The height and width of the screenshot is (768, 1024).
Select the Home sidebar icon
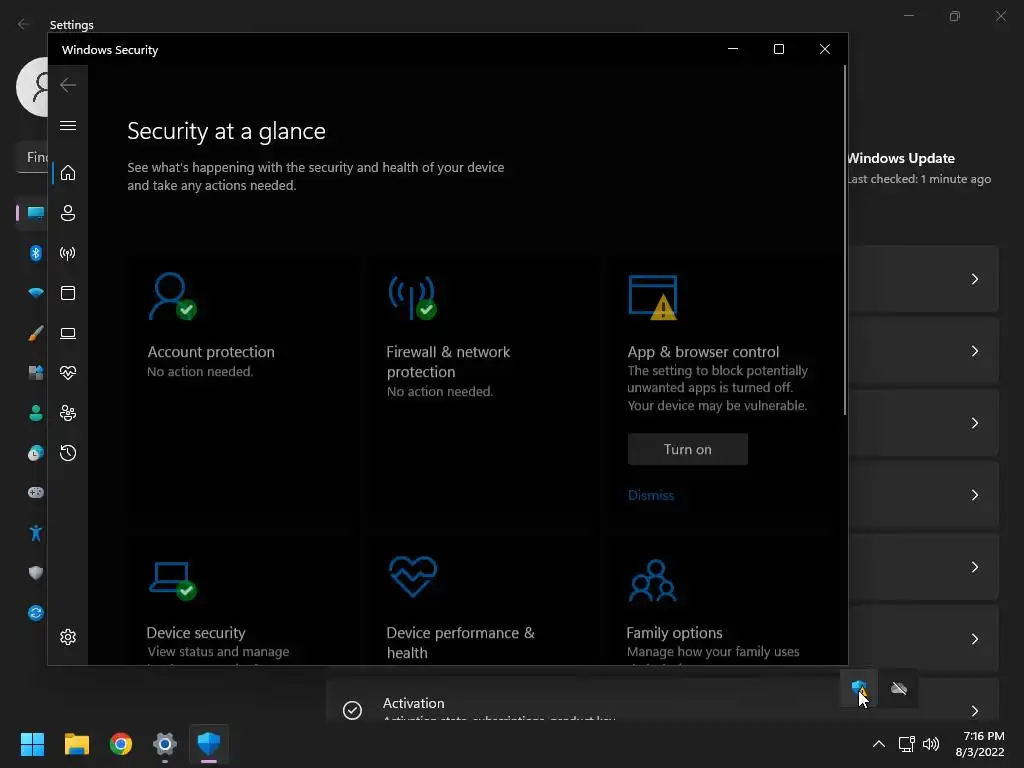click(68, 173)
